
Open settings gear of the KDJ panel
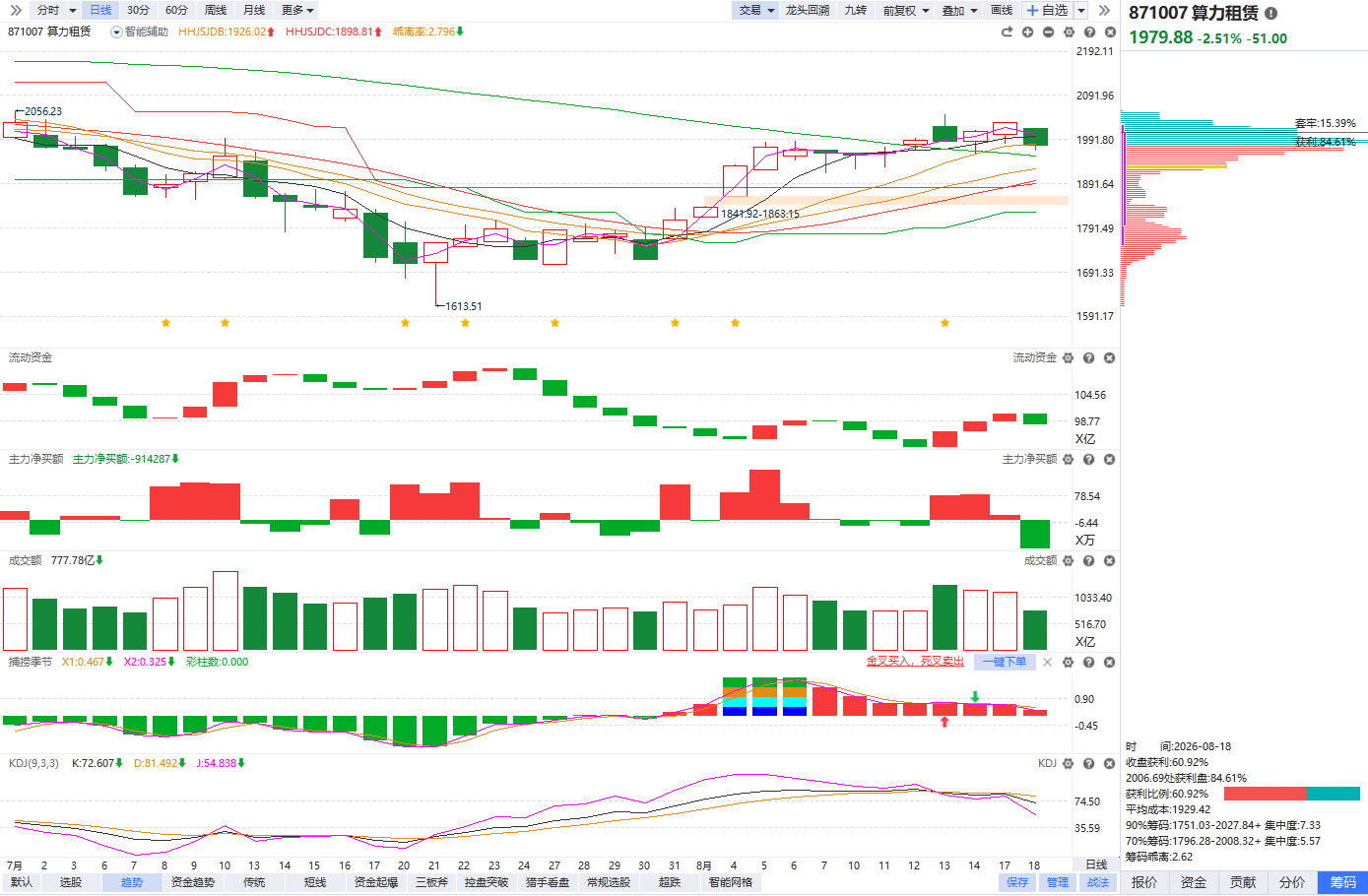click(1069, 764)
